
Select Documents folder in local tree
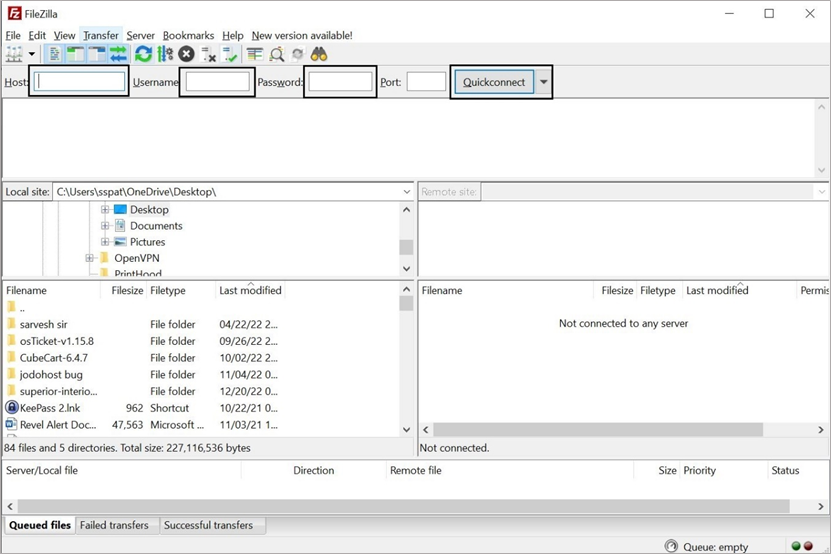click(x=156, y=226)
